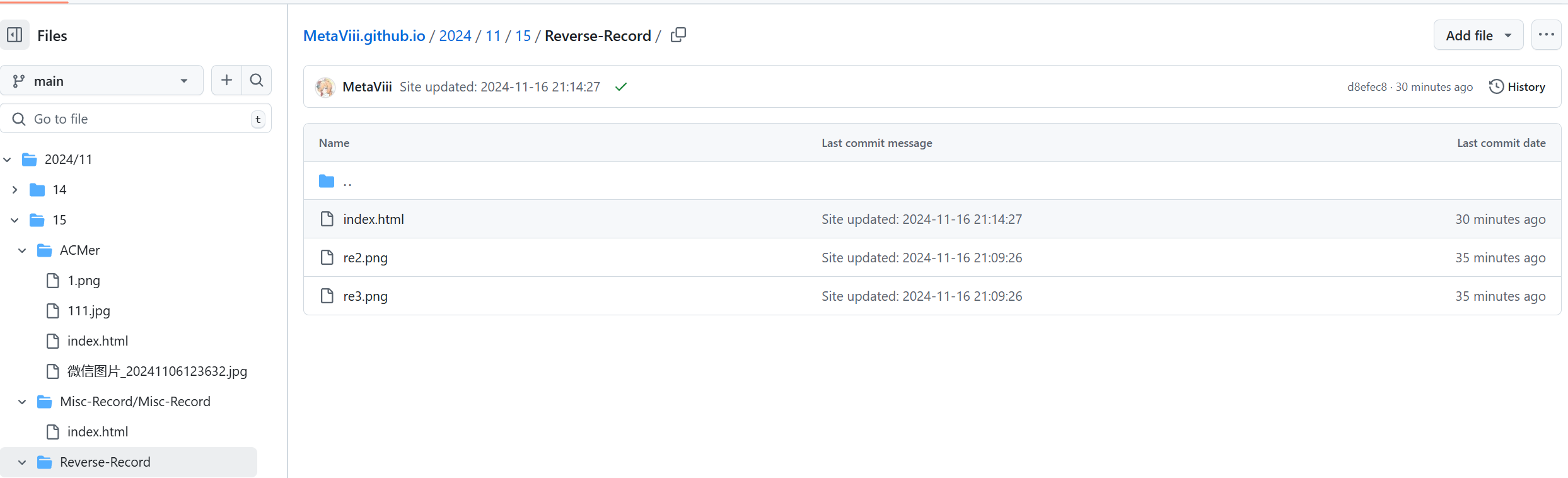Click the search magnifier icon in sidebar
Screen dimensions: 1568x478
coord(257,80)
